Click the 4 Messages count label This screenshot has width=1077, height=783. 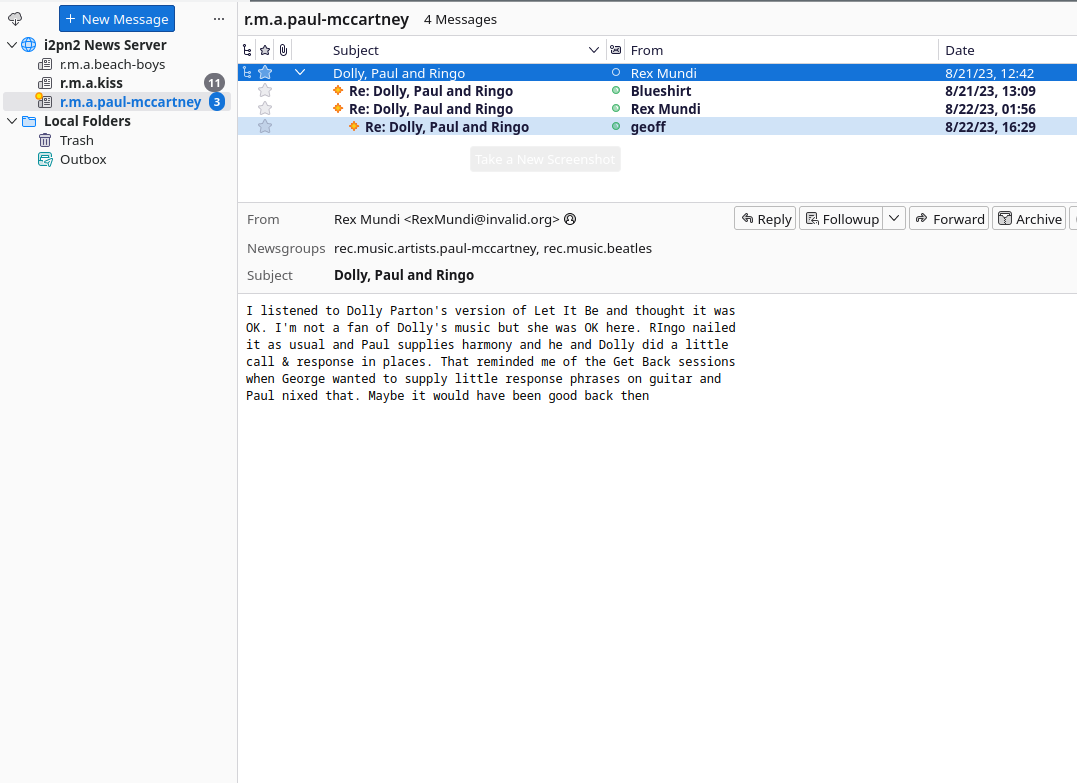[x=460, y=19]
